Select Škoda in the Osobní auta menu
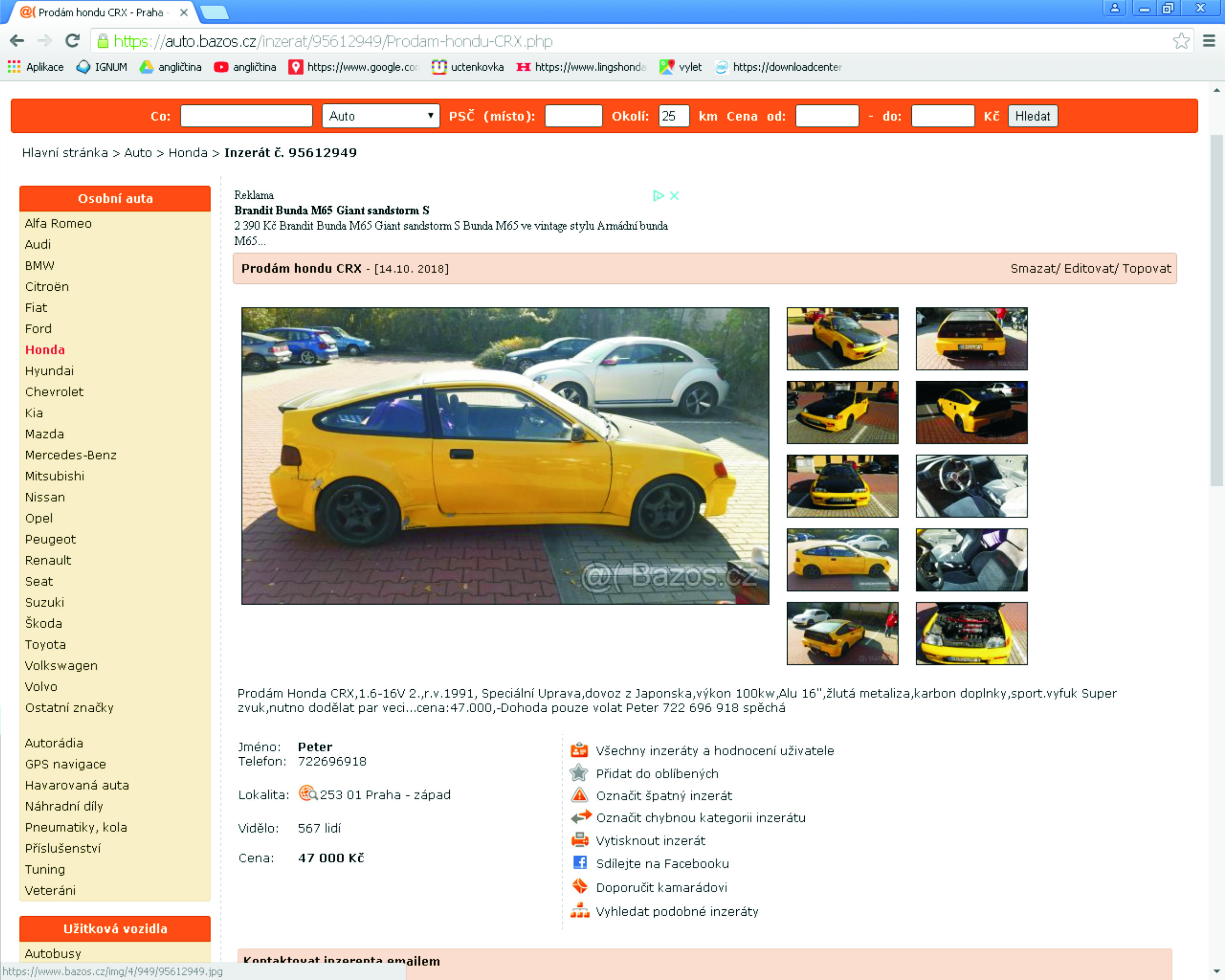Screen dimensions: 1225x980 pyautogui.click(x=43, y=623)
